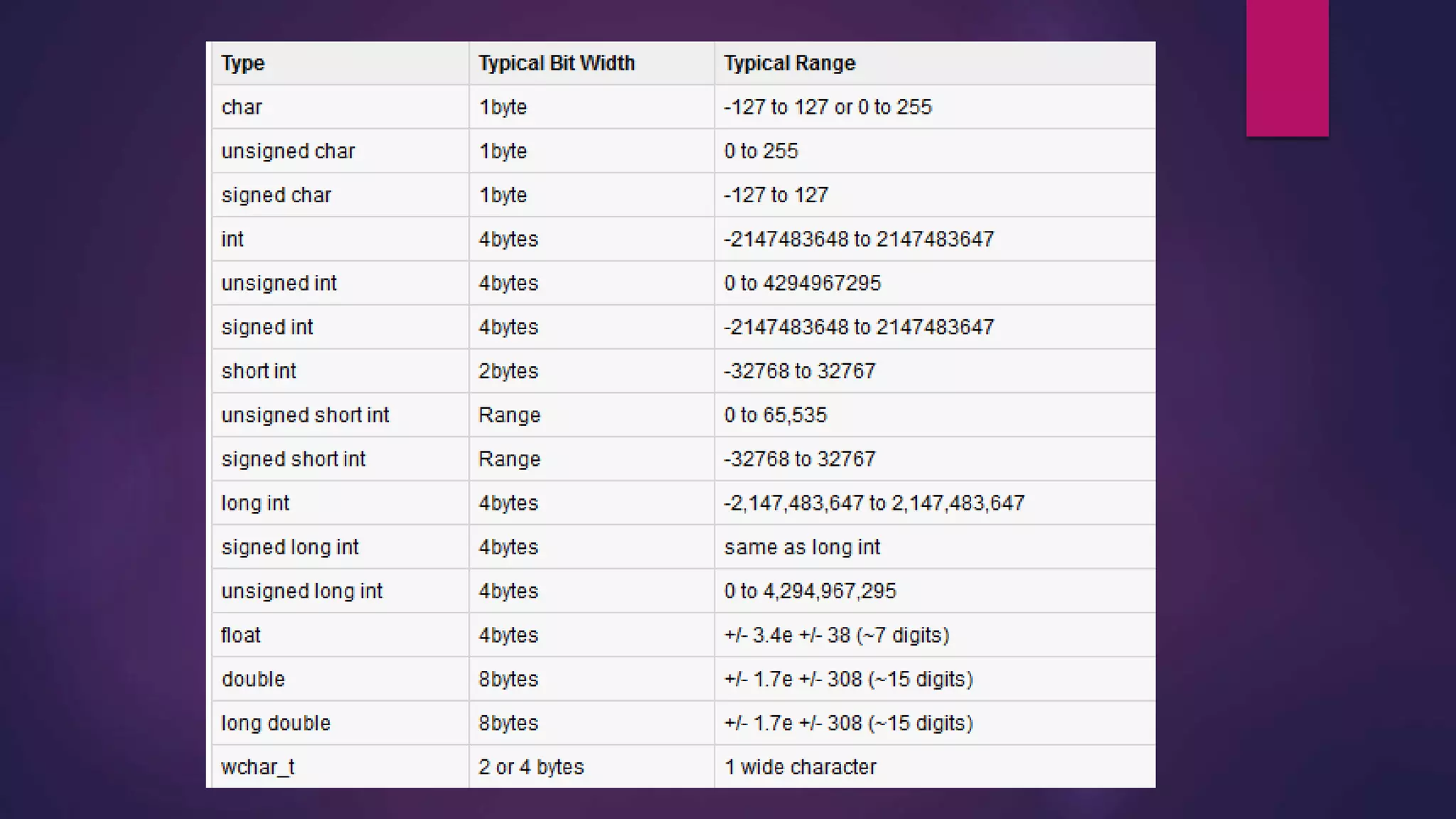1456x819 pixels.
Task: Click the magenta rectangle at the top right
Action: (x=1287, y=68)
